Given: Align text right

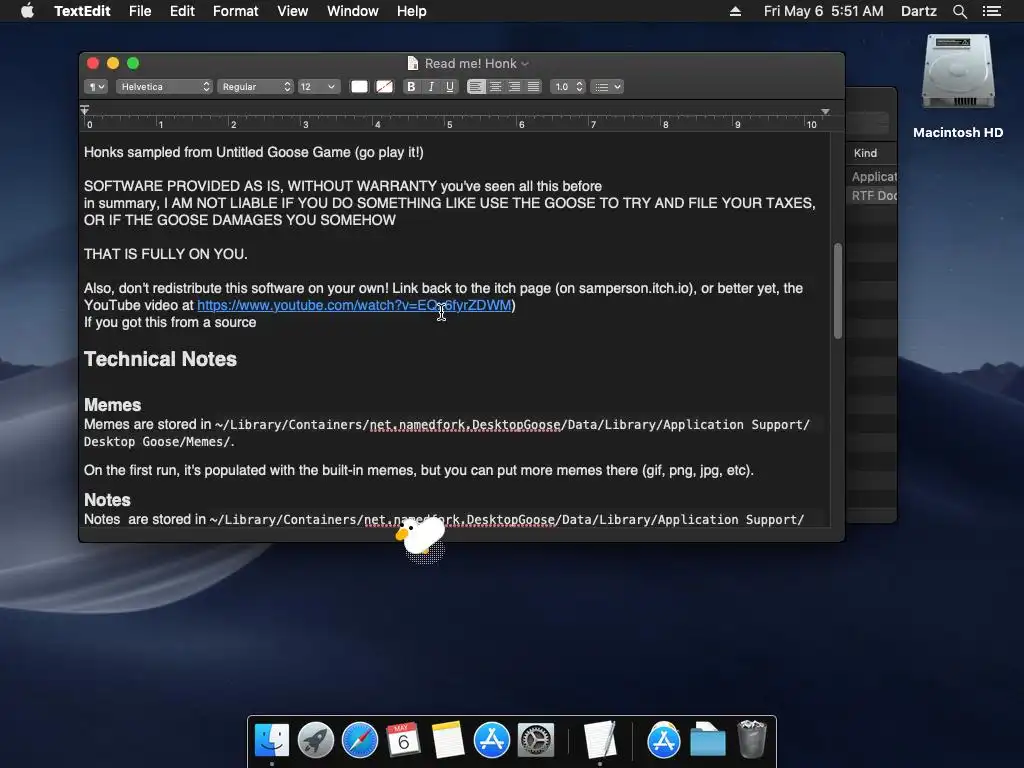Looking at the screenshot, I should 515,86.
